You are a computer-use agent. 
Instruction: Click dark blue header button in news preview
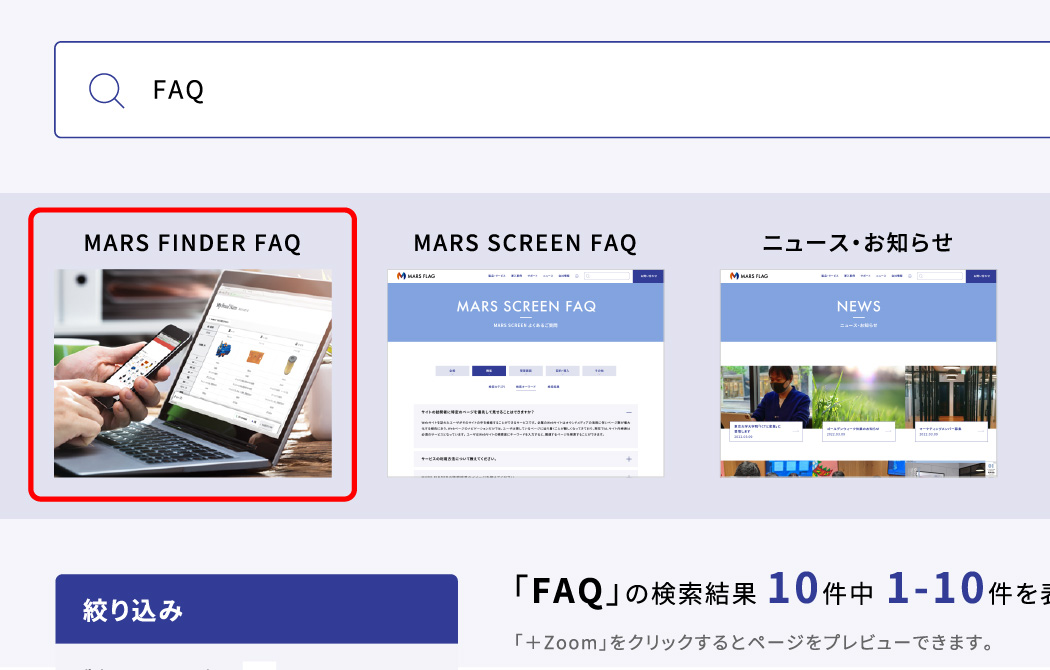tap(981, 276)
